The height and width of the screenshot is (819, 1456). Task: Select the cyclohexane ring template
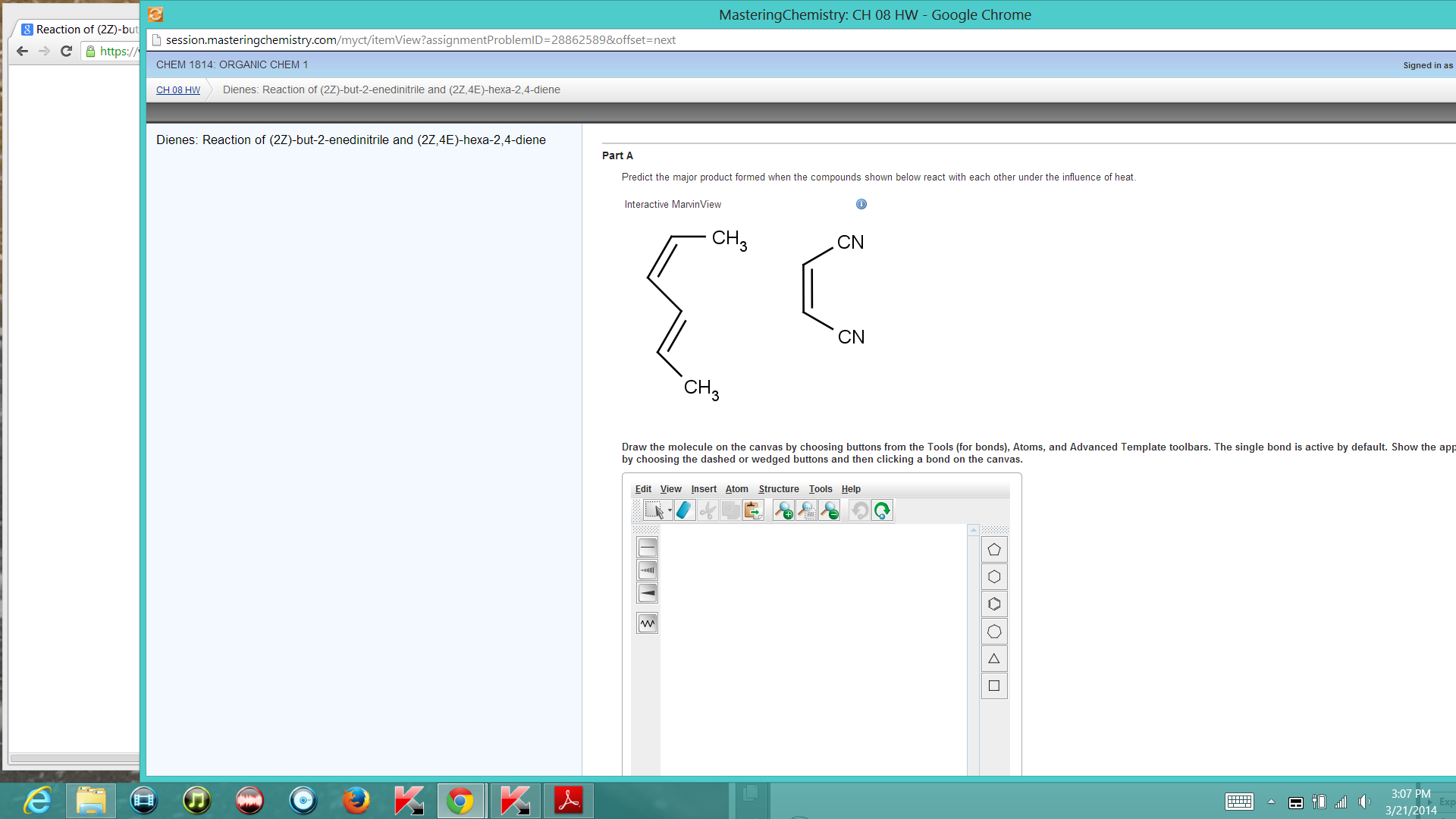(x=994, y=576)
